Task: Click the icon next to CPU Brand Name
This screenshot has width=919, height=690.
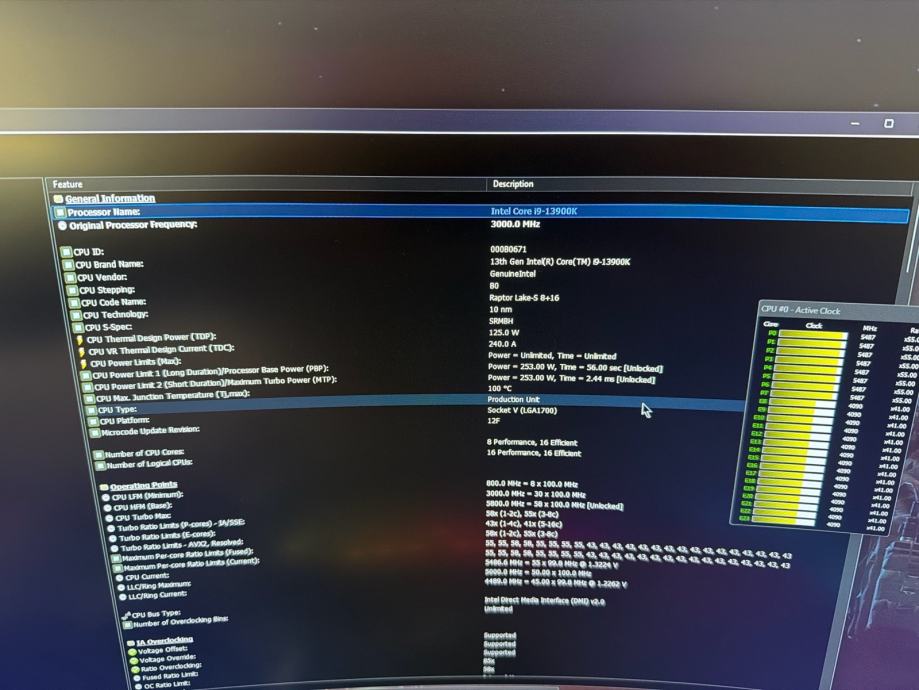Action: tap(68, 265)
